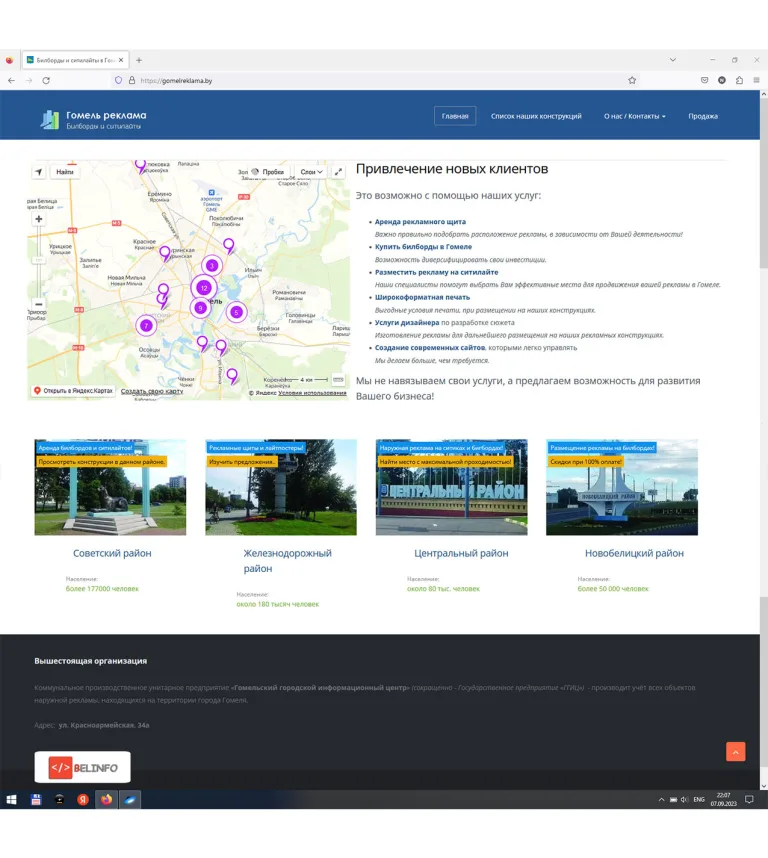Click the Найти map search button

tap(65, 172)
